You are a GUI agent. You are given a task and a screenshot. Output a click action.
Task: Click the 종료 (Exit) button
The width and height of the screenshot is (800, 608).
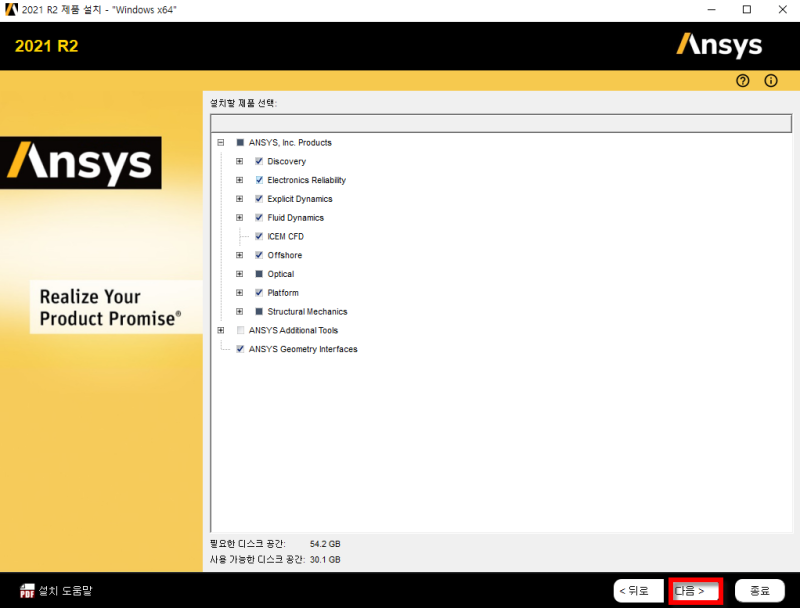click(759, 590)
